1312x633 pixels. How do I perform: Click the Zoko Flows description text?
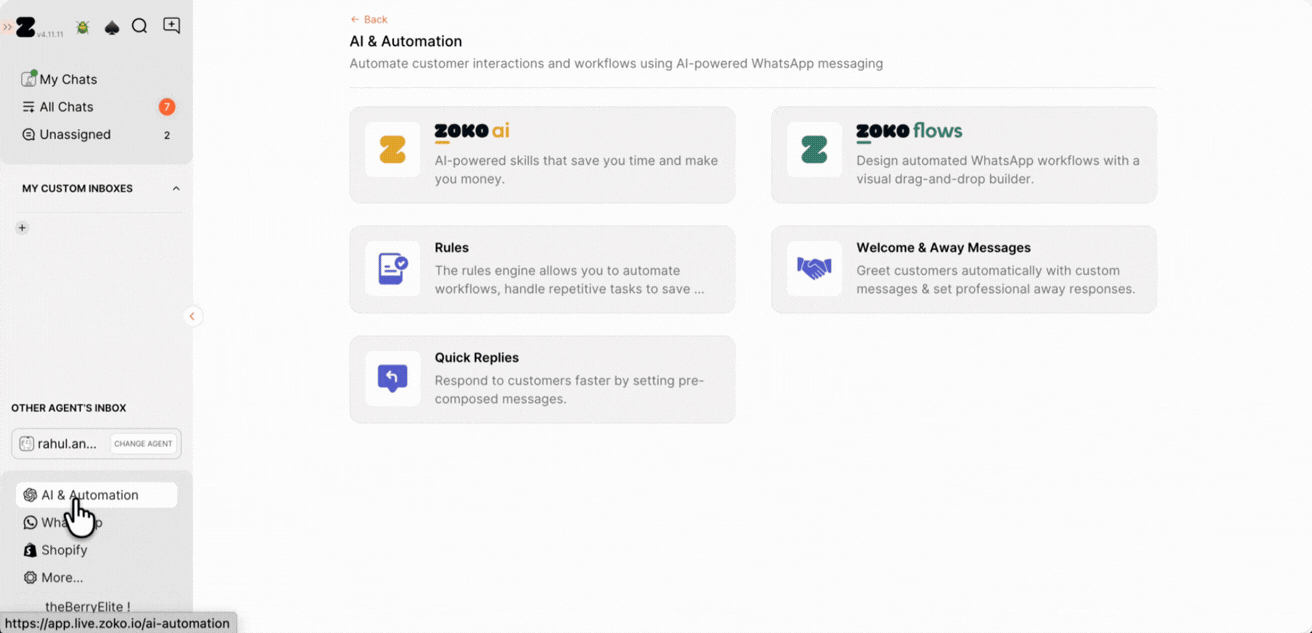[x=998, y=170]
